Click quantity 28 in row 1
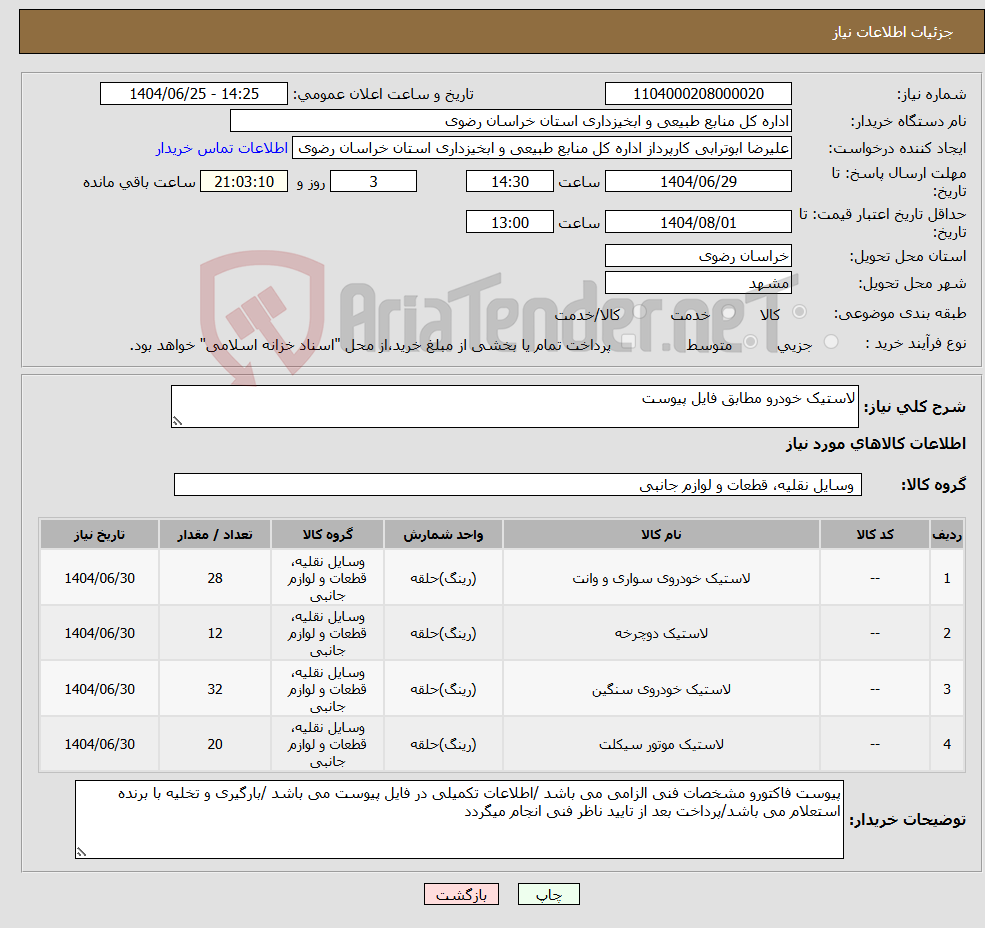The image size is (985, 928). 215,578
